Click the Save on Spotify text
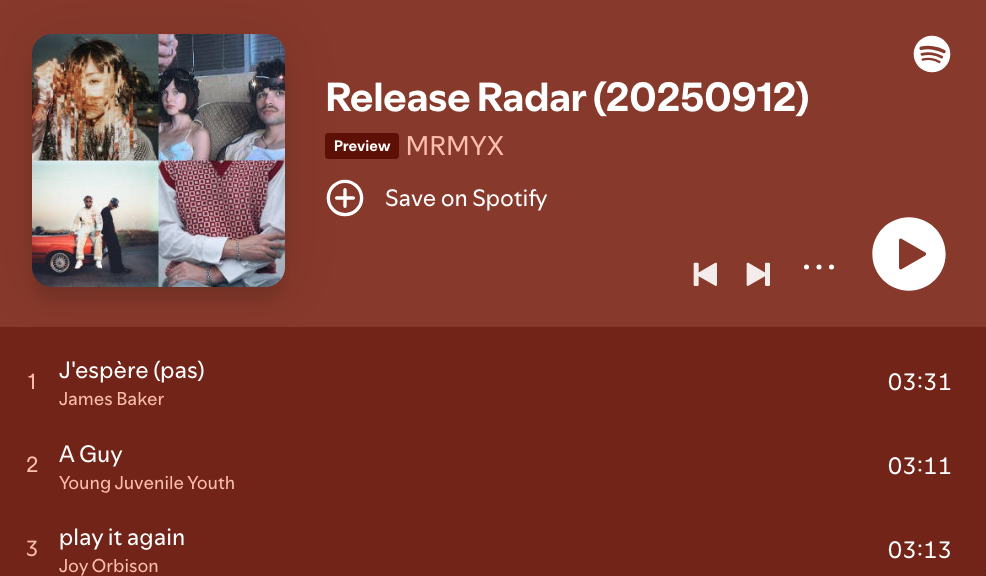The height and width of the screenshot is (576, 986). (x=466, y=198)
